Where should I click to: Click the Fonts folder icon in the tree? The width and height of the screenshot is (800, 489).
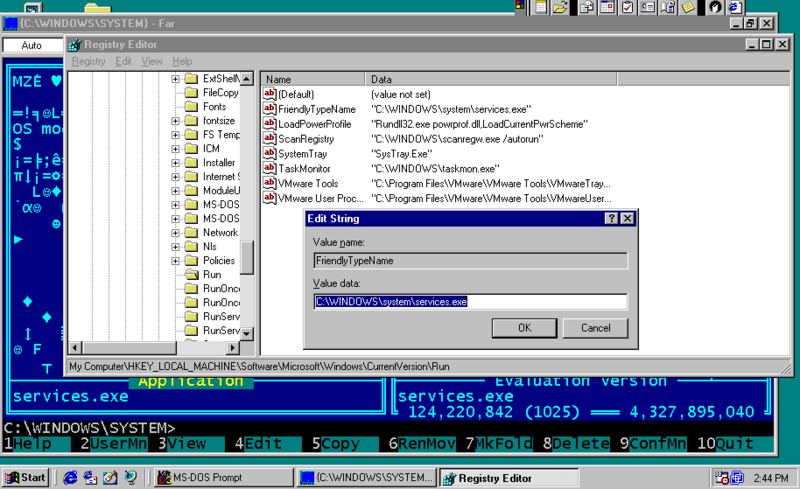coord(192,107)
